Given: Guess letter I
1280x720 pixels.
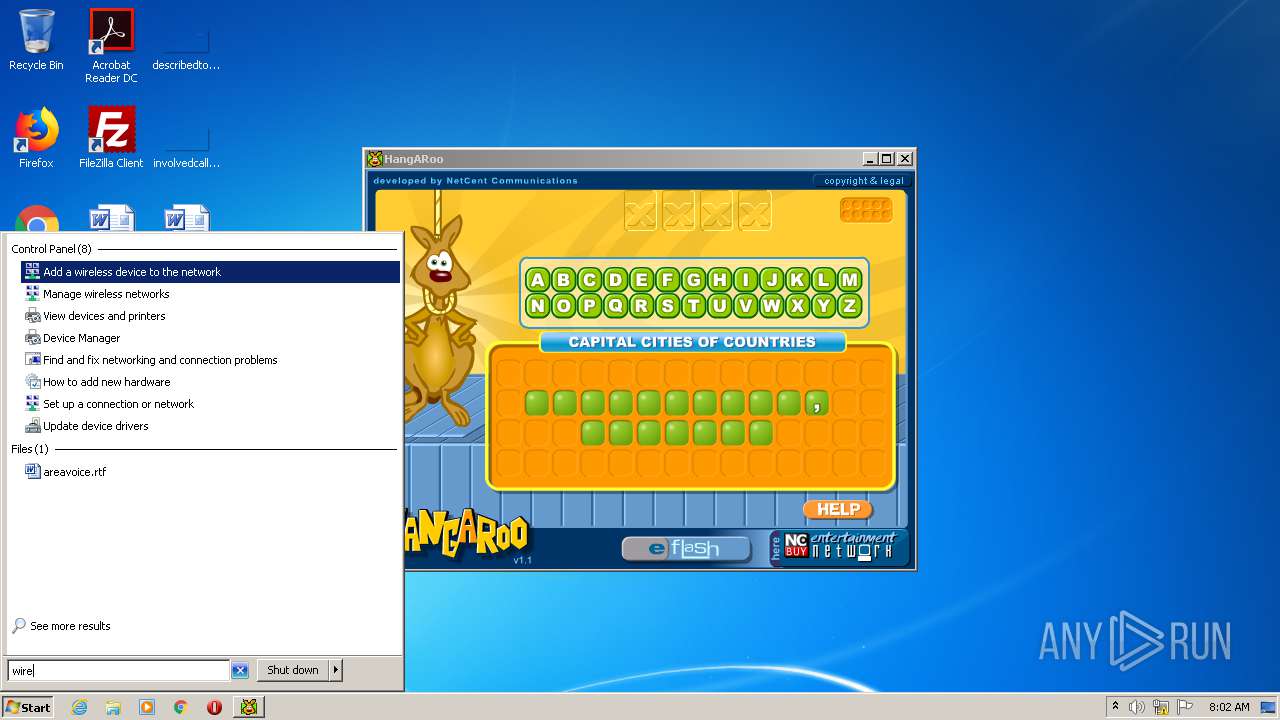Looking at the screenshot, I should [x=746, y=280].
